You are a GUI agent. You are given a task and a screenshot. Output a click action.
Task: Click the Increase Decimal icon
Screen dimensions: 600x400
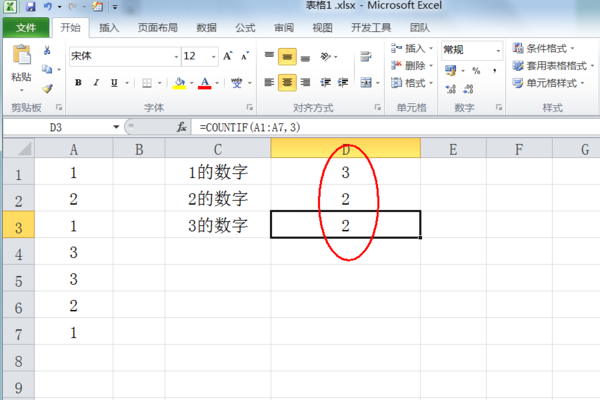[x=451, y=89]
